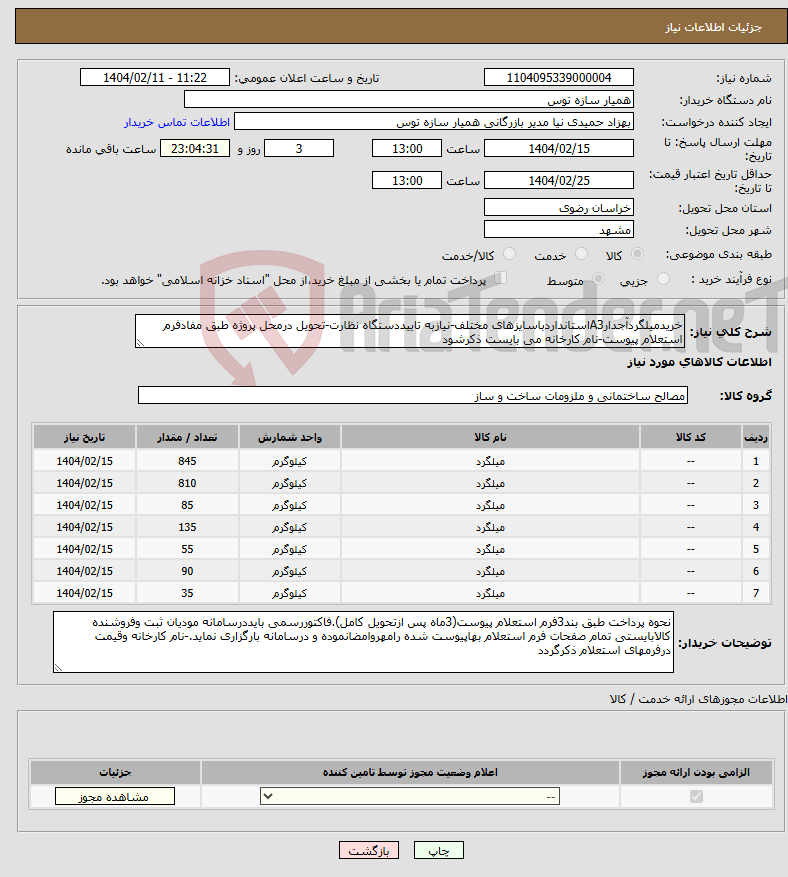Click کیلوگرم unit in row 7
The image size is (788, 877).
[290, 593]
